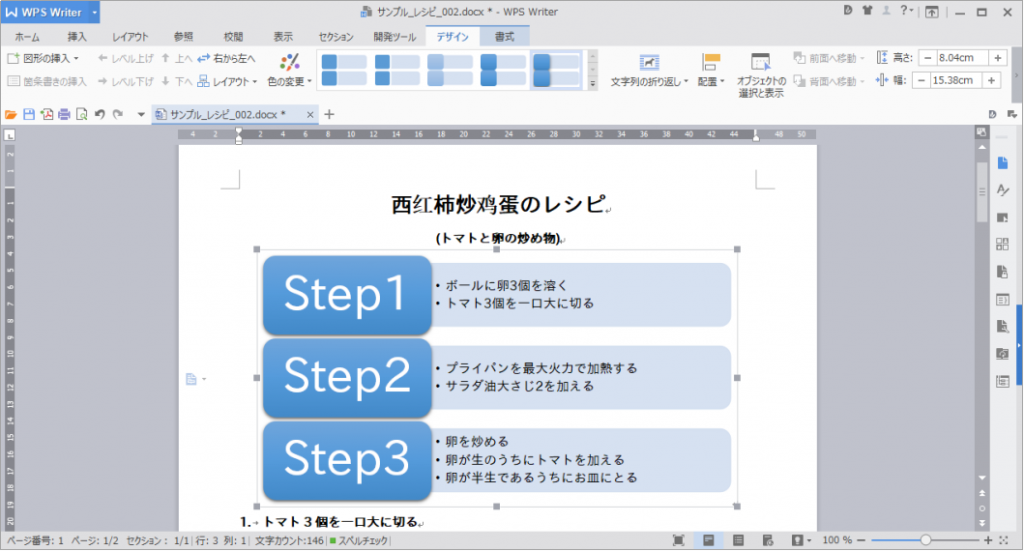Click the open folder icon
1024x551 pixels.
pyautogui.click(x=11, y=114)
